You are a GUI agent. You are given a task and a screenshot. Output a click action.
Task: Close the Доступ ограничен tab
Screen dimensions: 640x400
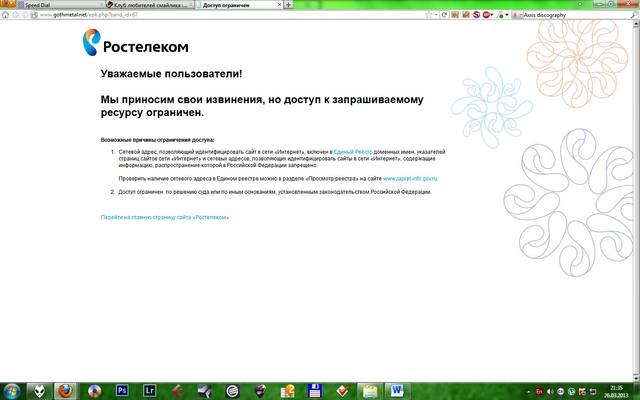click(x=280, y=4)
